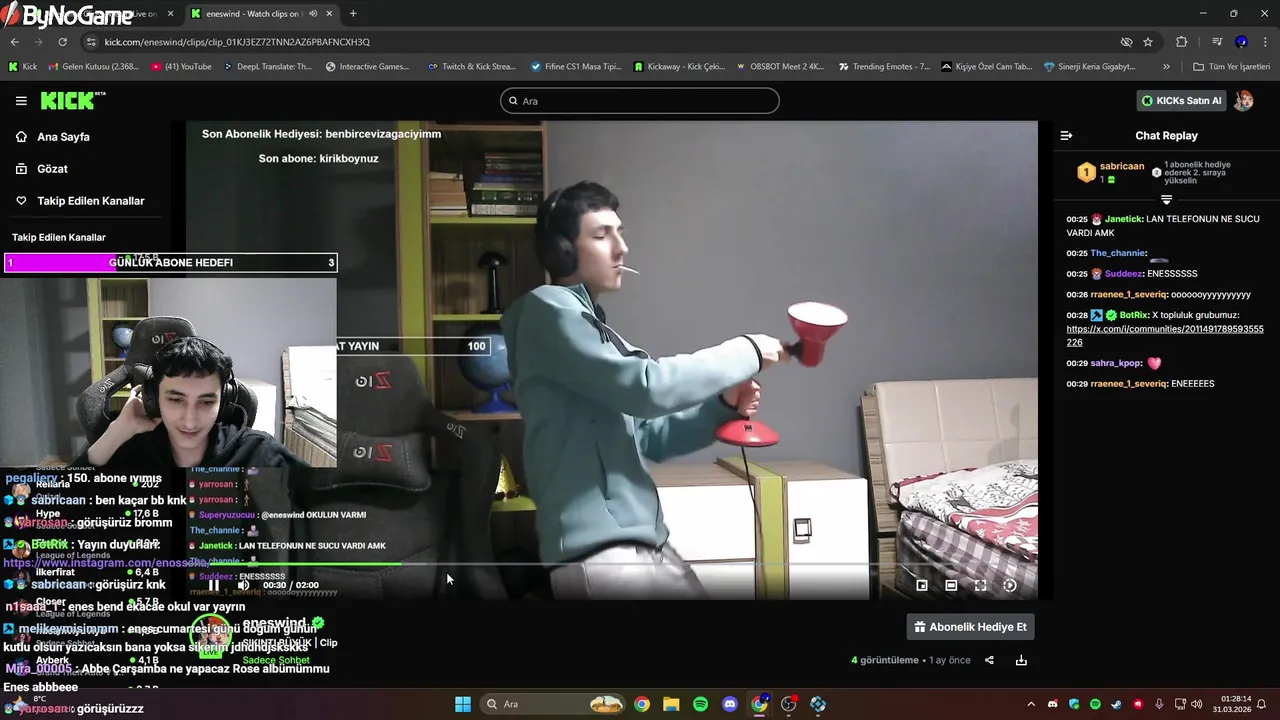Go to Ana Sayfa in sidebar
1280x720 pixels.
(x=63, y=137)
